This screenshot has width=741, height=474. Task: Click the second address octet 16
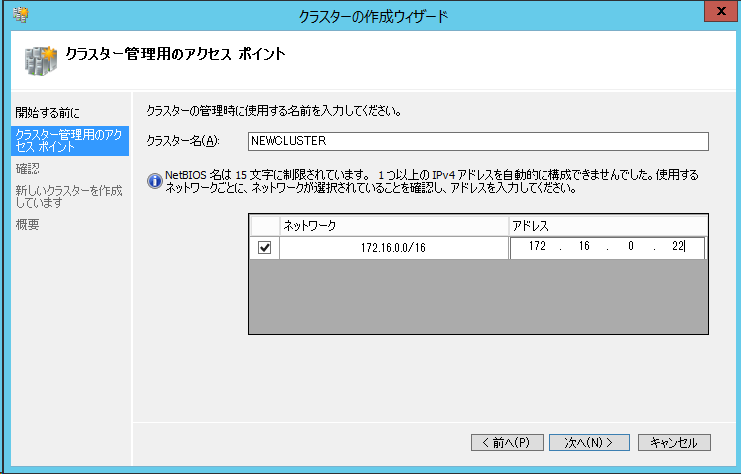click(x=583, y=248)
